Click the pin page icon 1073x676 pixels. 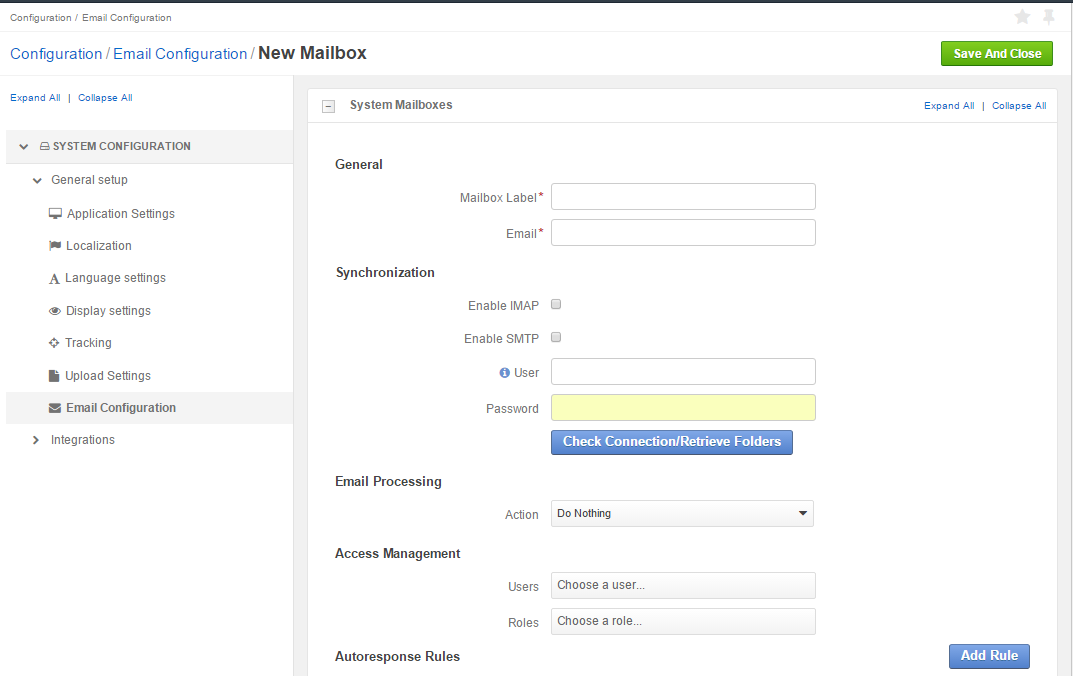pyautogui.click(x=1048, y=17)
